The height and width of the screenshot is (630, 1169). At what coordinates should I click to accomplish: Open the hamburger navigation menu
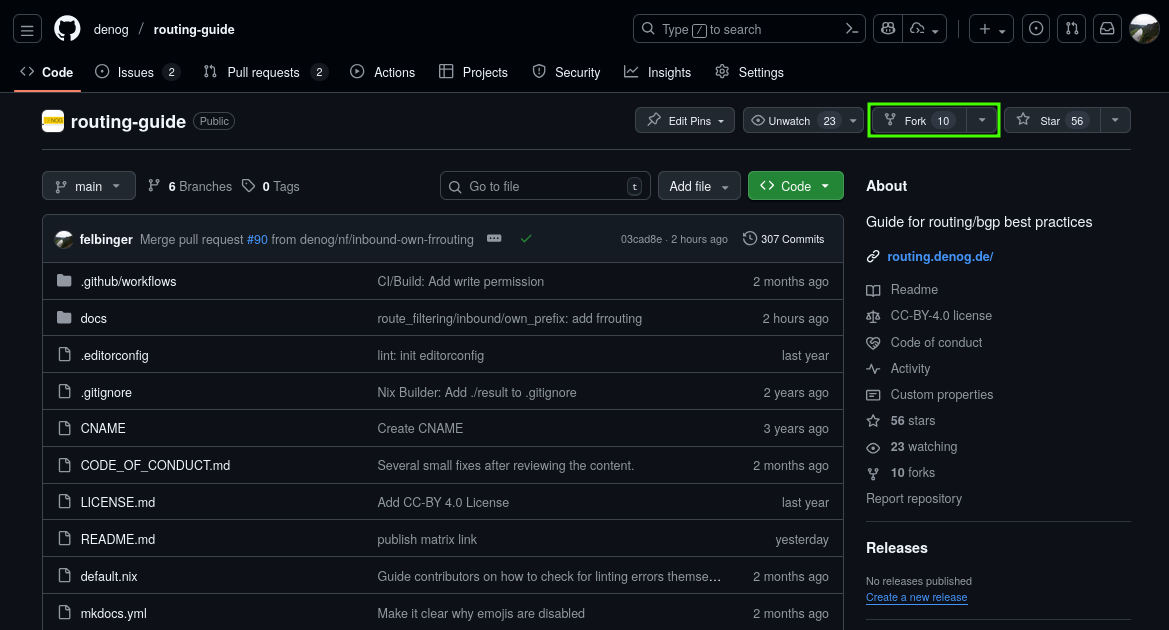point(27,30)
